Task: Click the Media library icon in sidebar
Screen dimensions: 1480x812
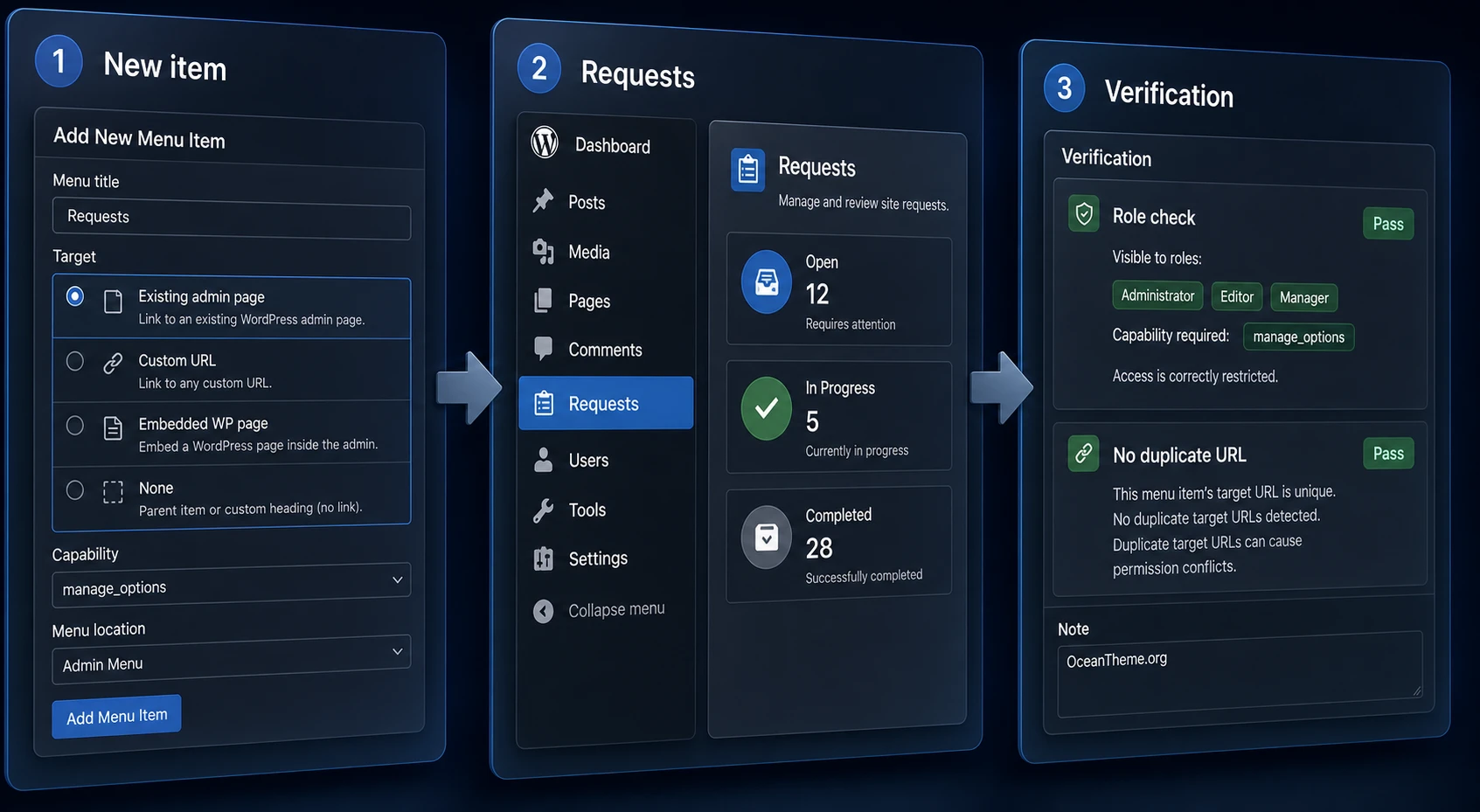Action: click(x=543, y=251)
